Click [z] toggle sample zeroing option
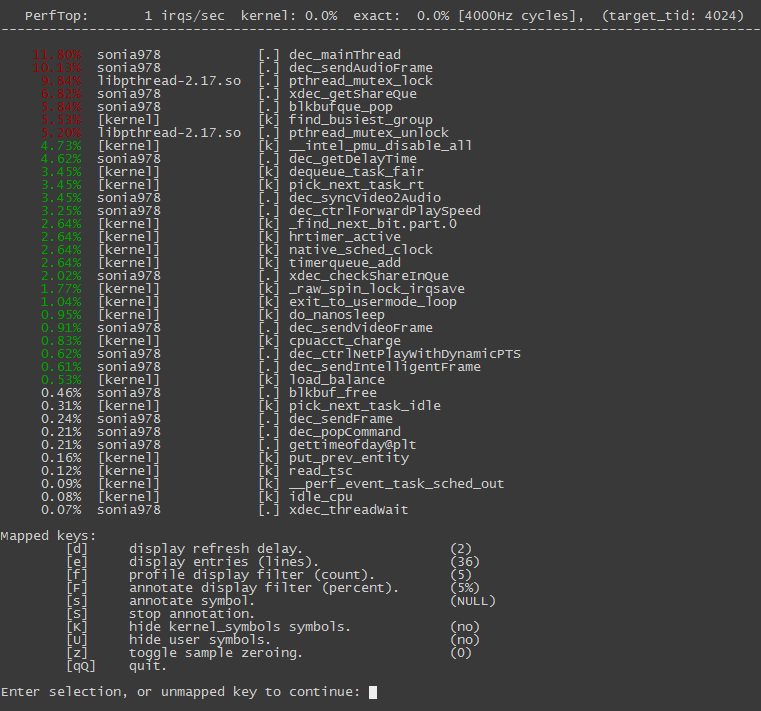Image resolution: width=761 pixels, height=711 pixels. click(x=77, y=653)
